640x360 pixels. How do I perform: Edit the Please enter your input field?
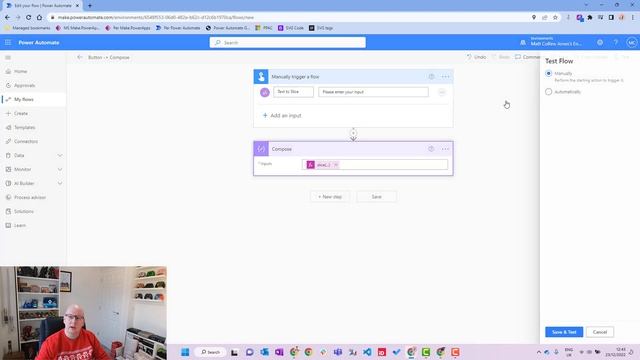pyautogui.click(x=373, y=92)
